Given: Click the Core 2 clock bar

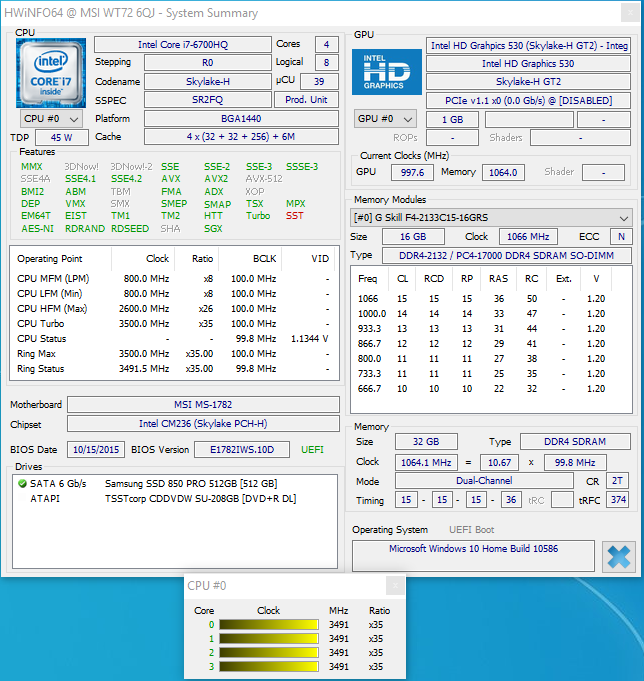Looking at the screenshot, I should (269, 652).
